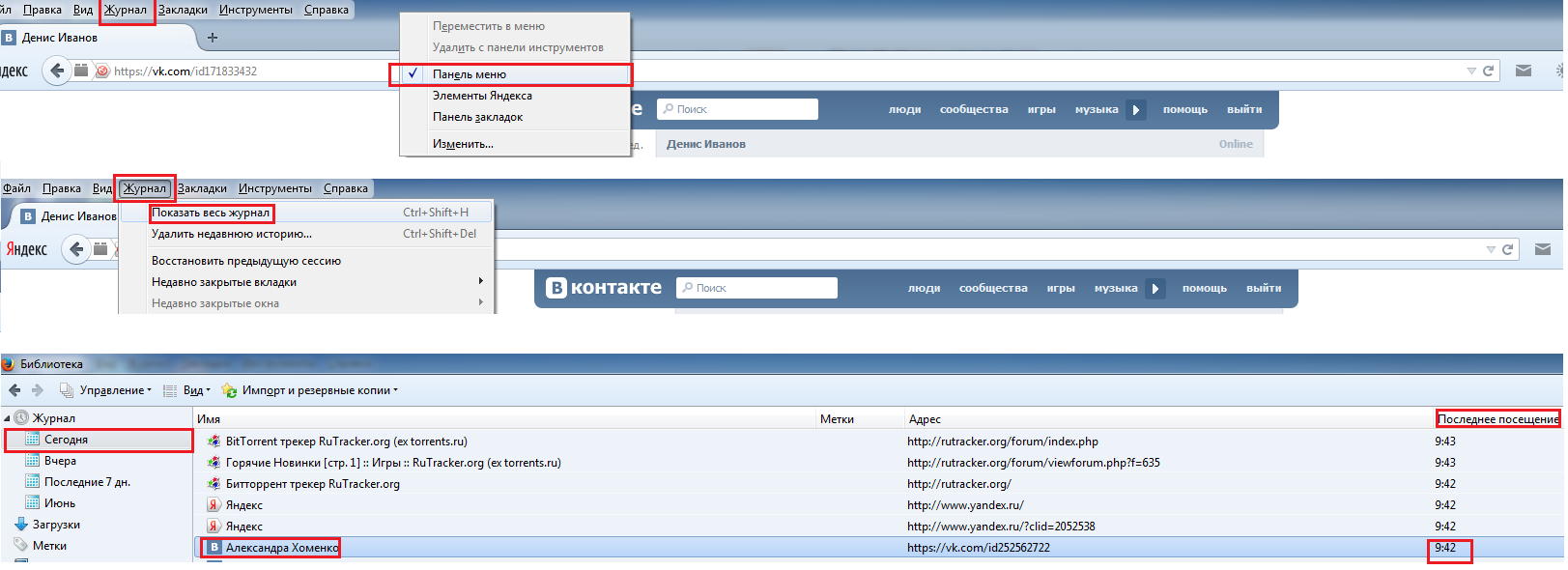The width and height of the screenshot is (1568, 570).
Task: Click back arrow in window with open Журнал menu
Action: [x=76, y=249]
